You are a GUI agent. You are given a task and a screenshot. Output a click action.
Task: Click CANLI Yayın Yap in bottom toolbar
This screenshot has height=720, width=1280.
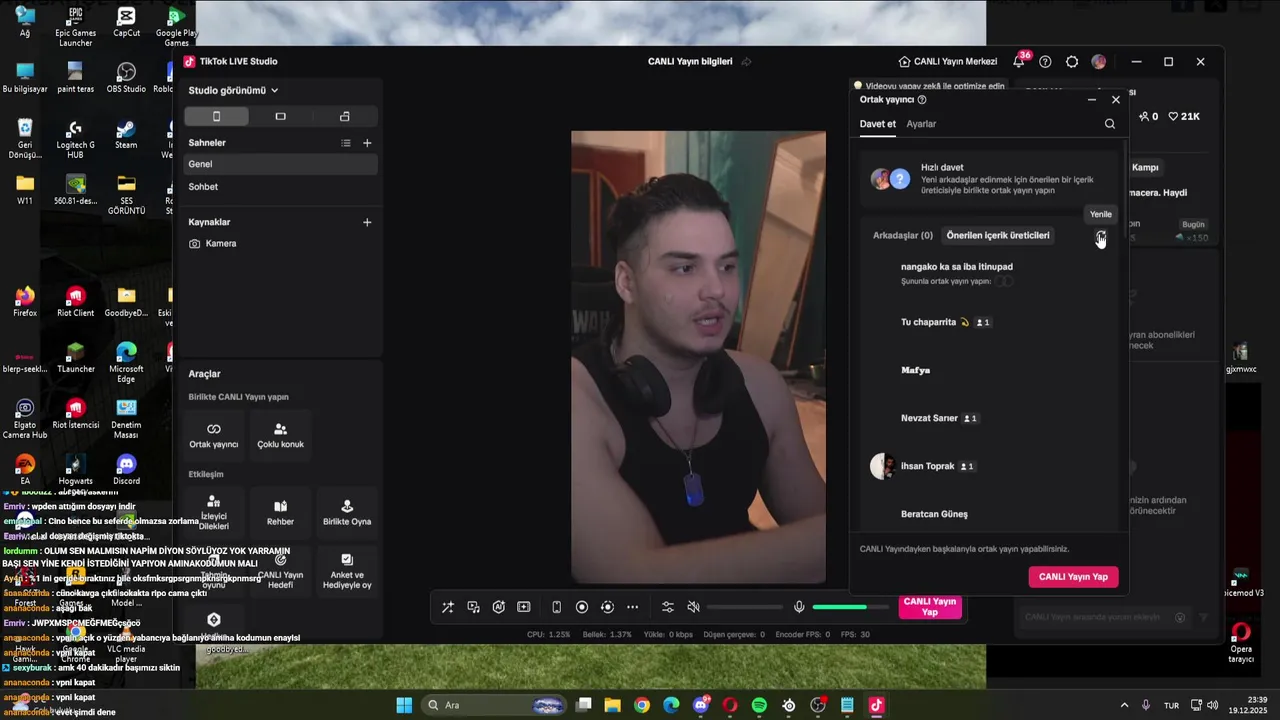click(930, 607)
